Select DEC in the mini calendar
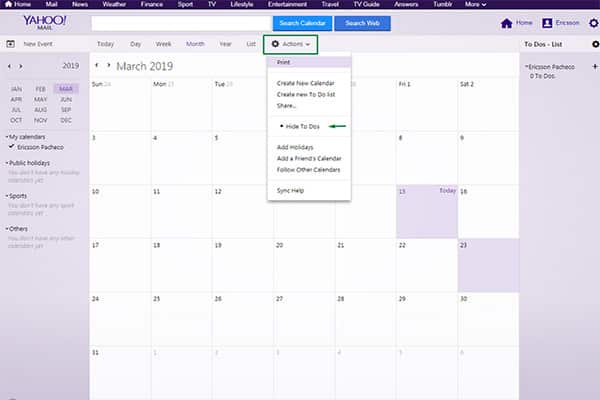This screenshot has height=400, width=600. click(x=66, y=120)
